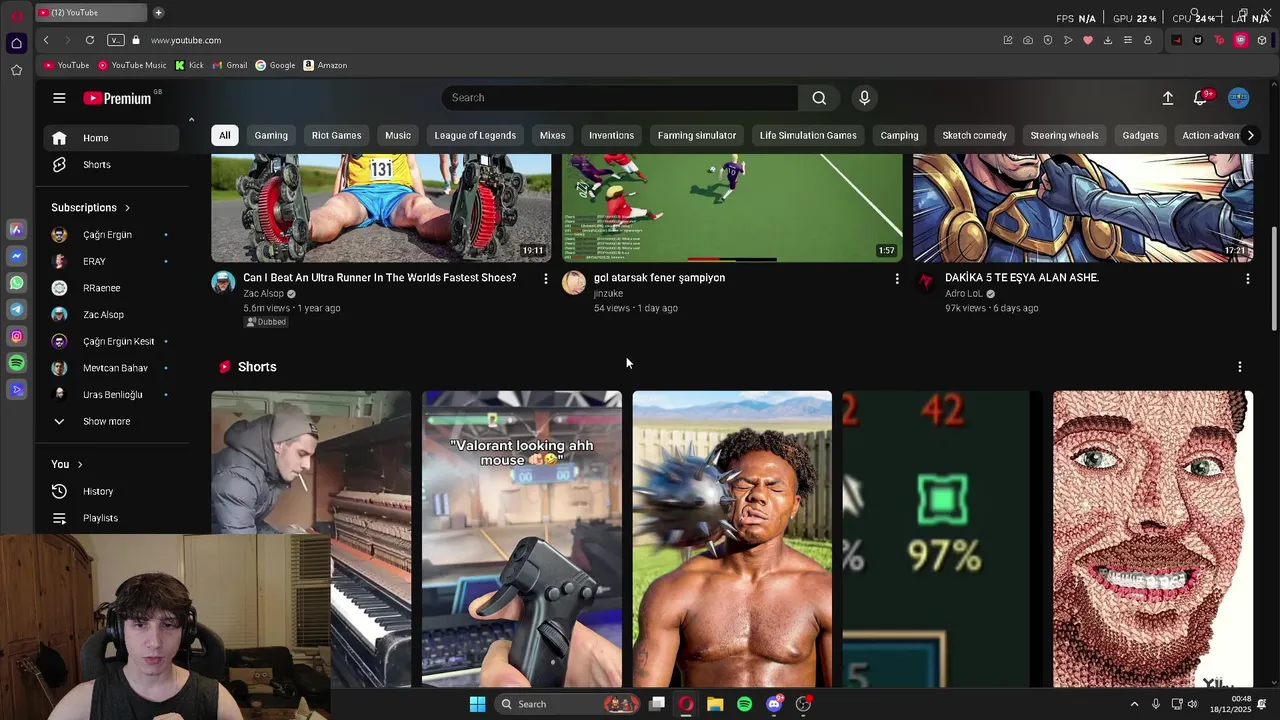Click the YouTube search input field

620,98
